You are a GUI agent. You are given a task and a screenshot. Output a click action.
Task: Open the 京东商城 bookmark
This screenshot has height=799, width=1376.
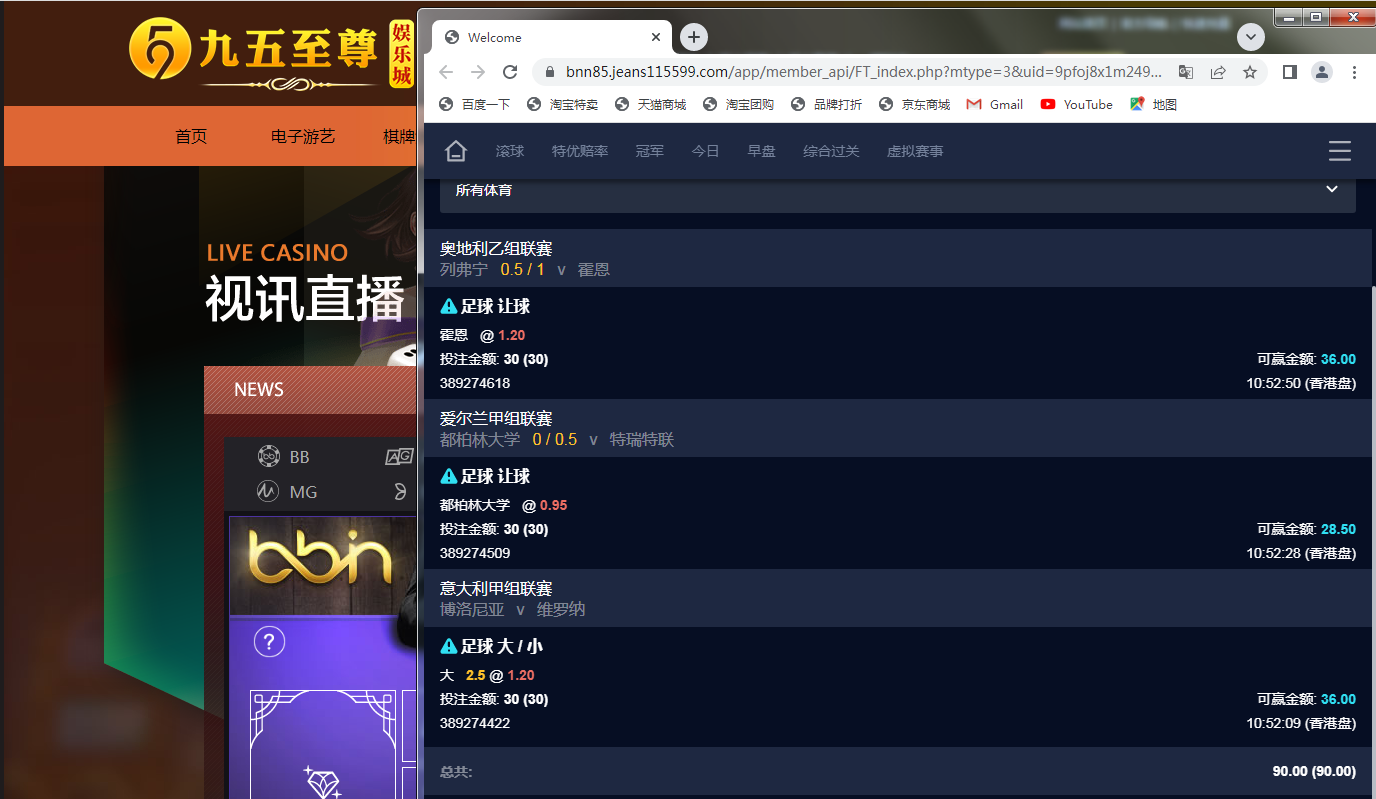[915, 104]
